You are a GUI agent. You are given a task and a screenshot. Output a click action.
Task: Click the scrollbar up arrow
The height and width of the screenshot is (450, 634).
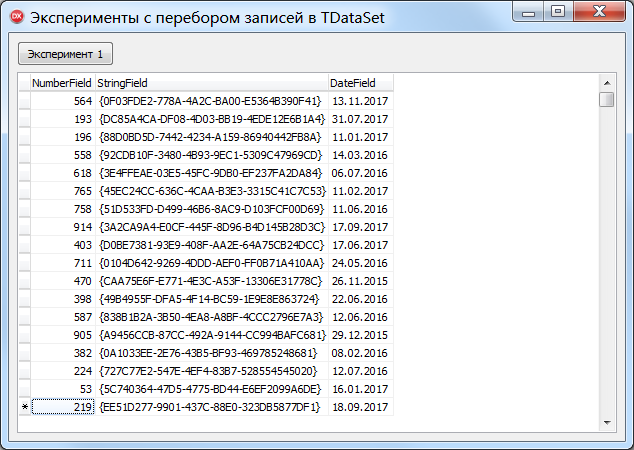tap(606, 81)
